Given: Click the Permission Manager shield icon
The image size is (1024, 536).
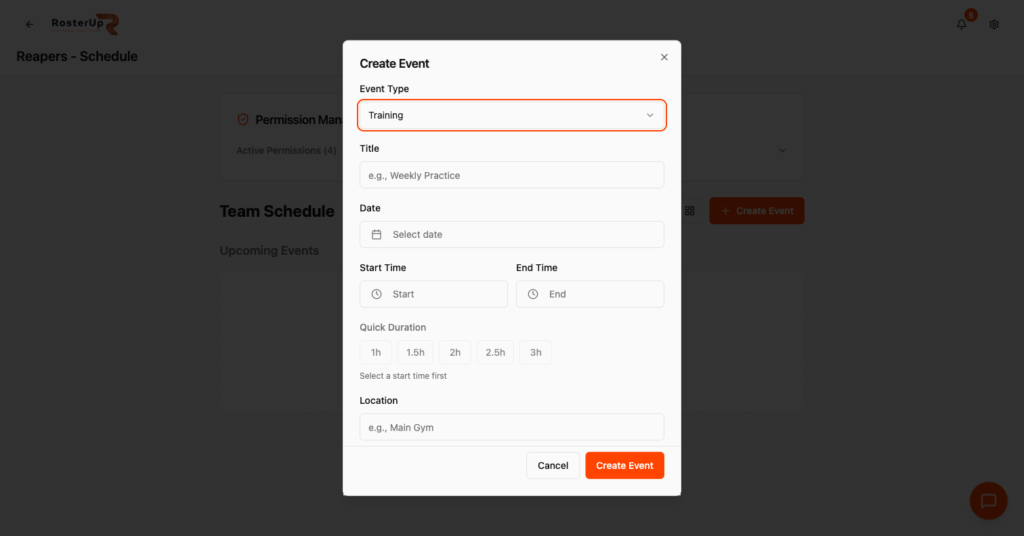Looking at the screenshot, I should [243, 119].
